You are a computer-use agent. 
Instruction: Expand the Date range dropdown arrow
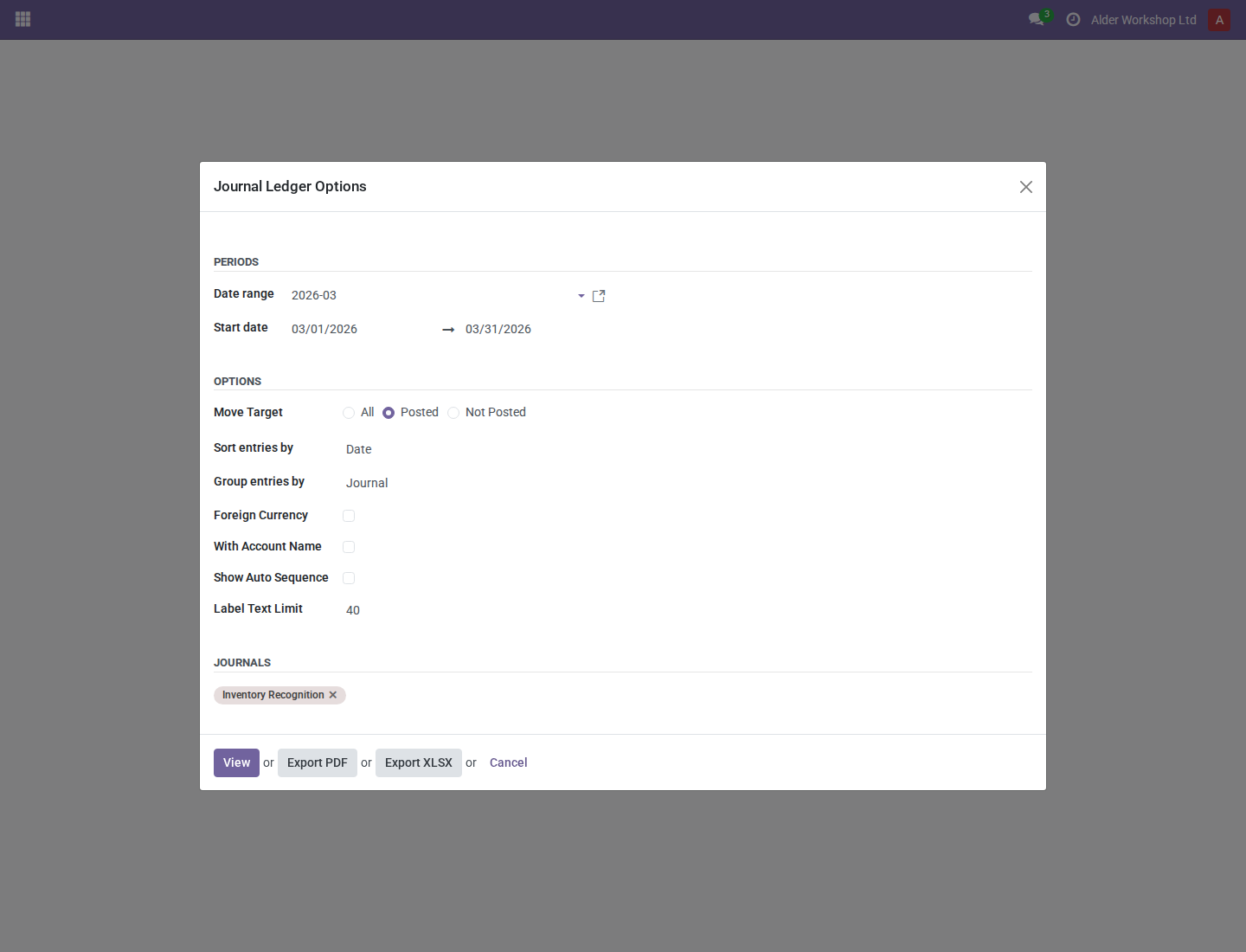click(581, 296)
